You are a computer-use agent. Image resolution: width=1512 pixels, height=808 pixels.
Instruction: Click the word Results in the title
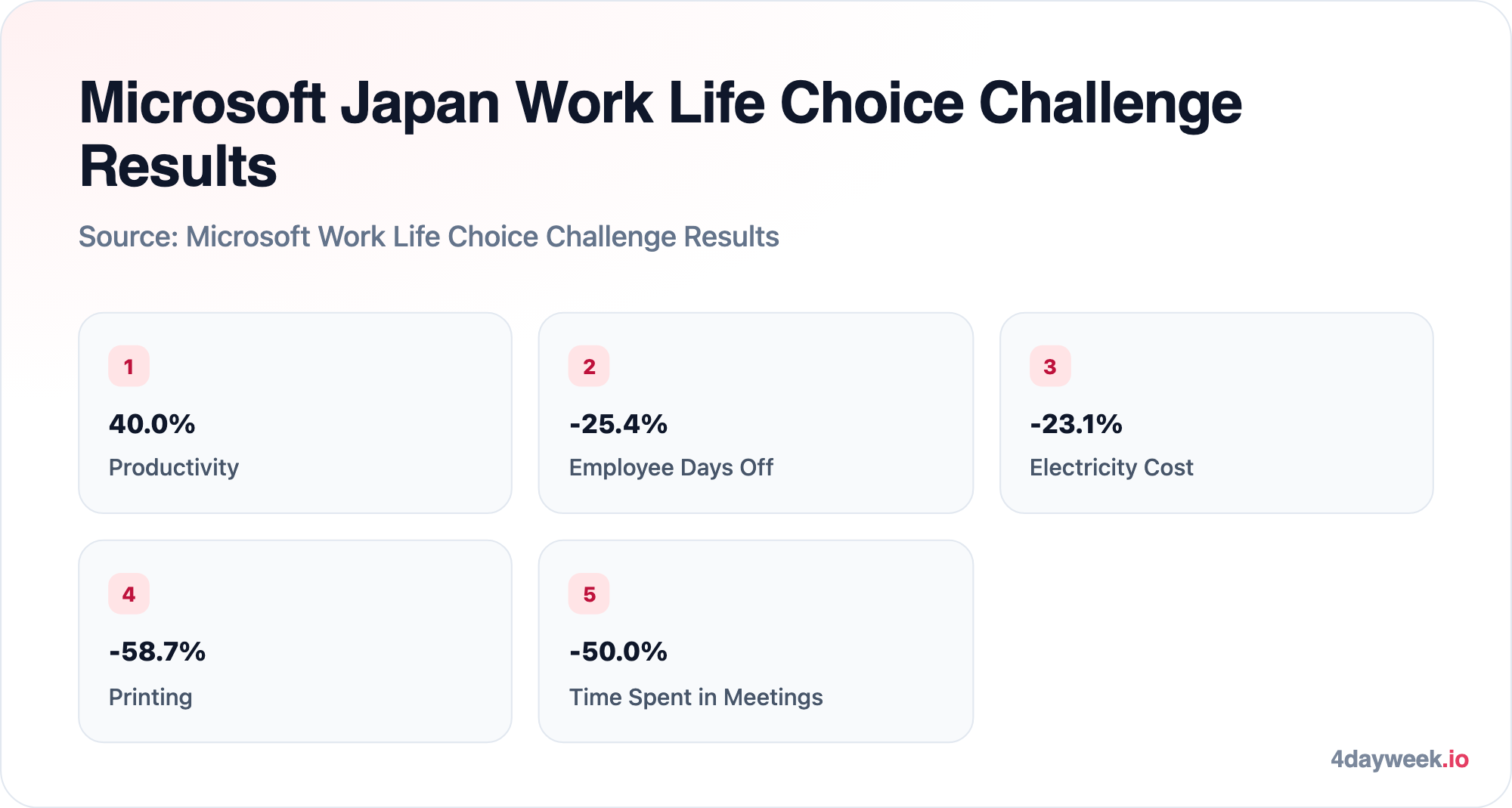tap(178, 166)
